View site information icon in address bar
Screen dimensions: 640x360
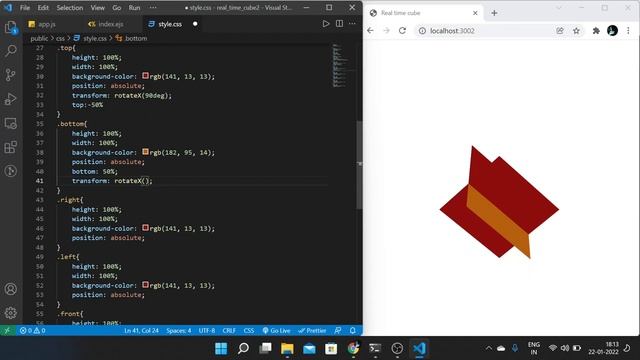422,31
